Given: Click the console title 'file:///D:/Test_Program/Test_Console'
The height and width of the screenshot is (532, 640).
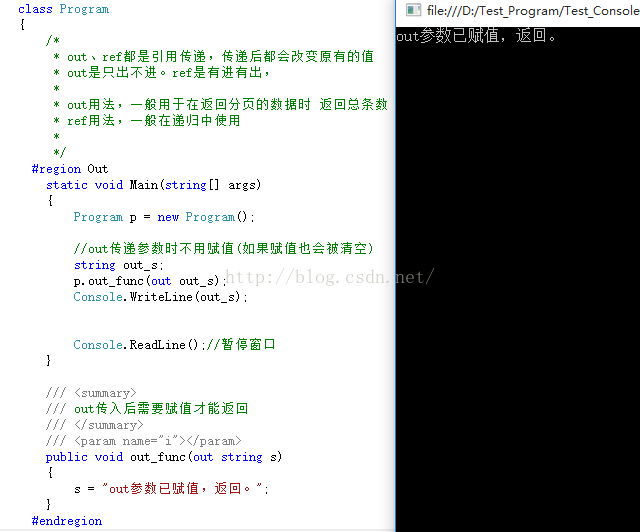Looking at the screenshot, I should (533, 11).
